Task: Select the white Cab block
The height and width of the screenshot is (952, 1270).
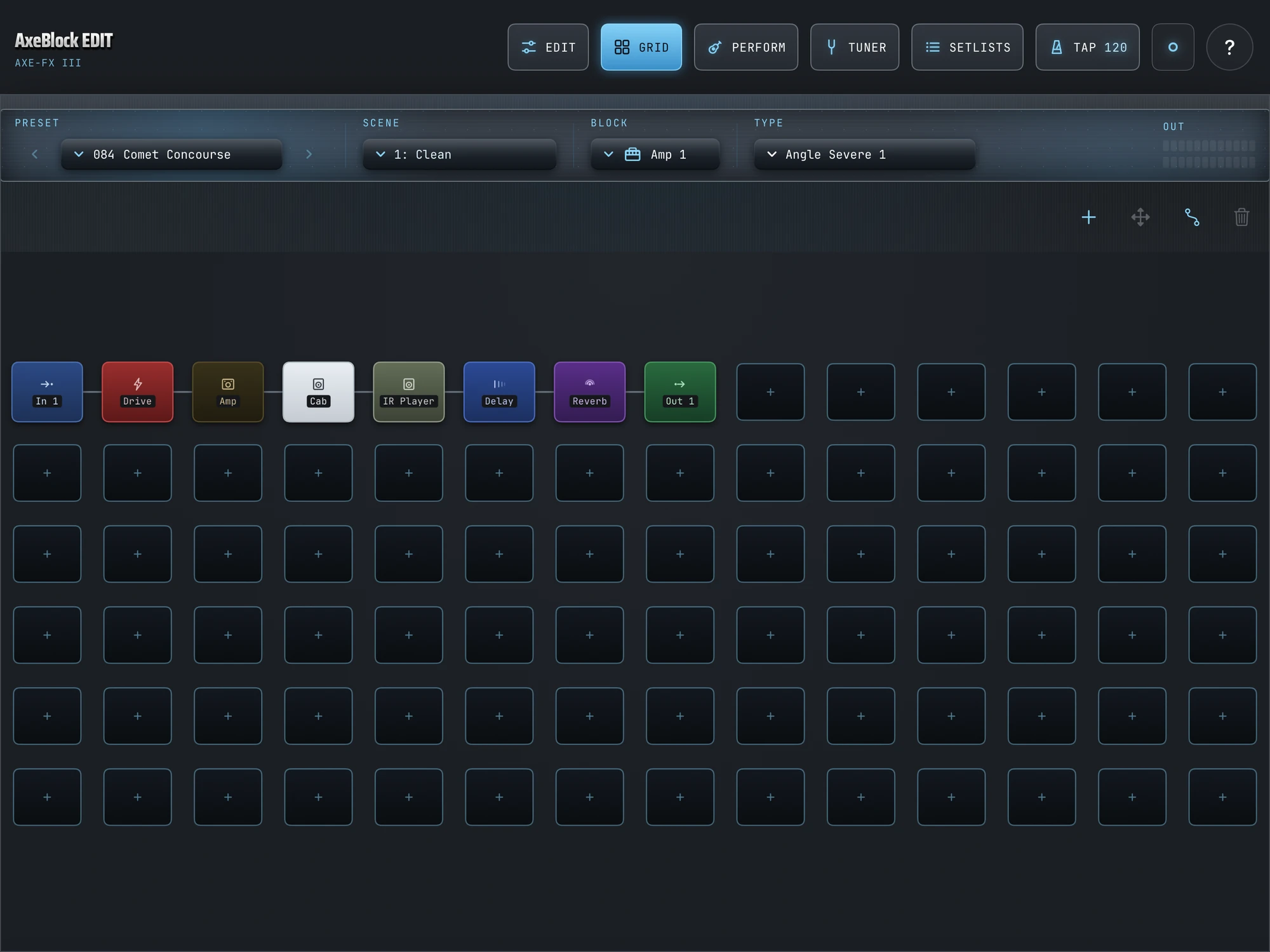Action: (318, 392)
